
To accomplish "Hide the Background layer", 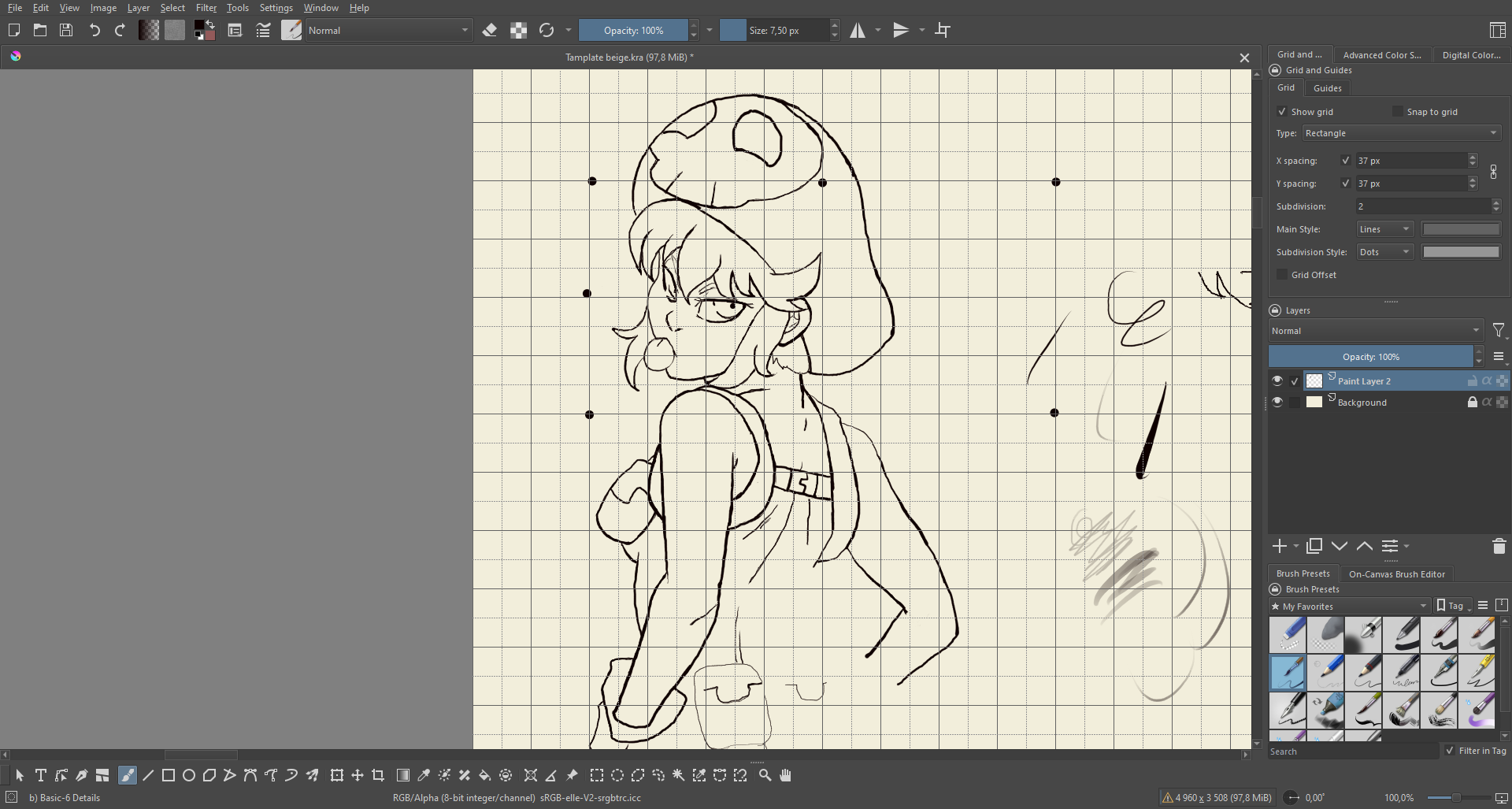I will click(x=1277, y=402).
